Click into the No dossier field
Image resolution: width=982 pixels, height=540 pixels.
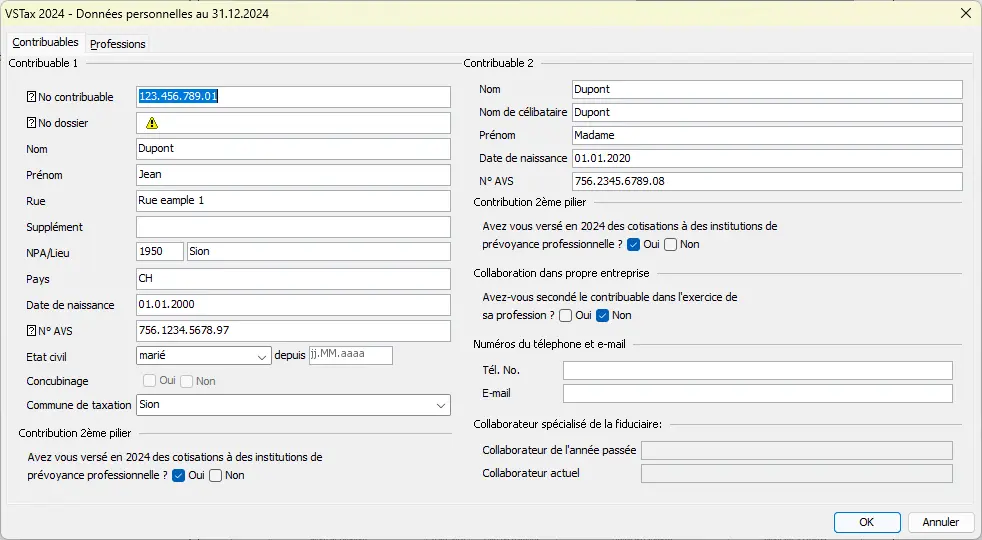tap(293, 123)
